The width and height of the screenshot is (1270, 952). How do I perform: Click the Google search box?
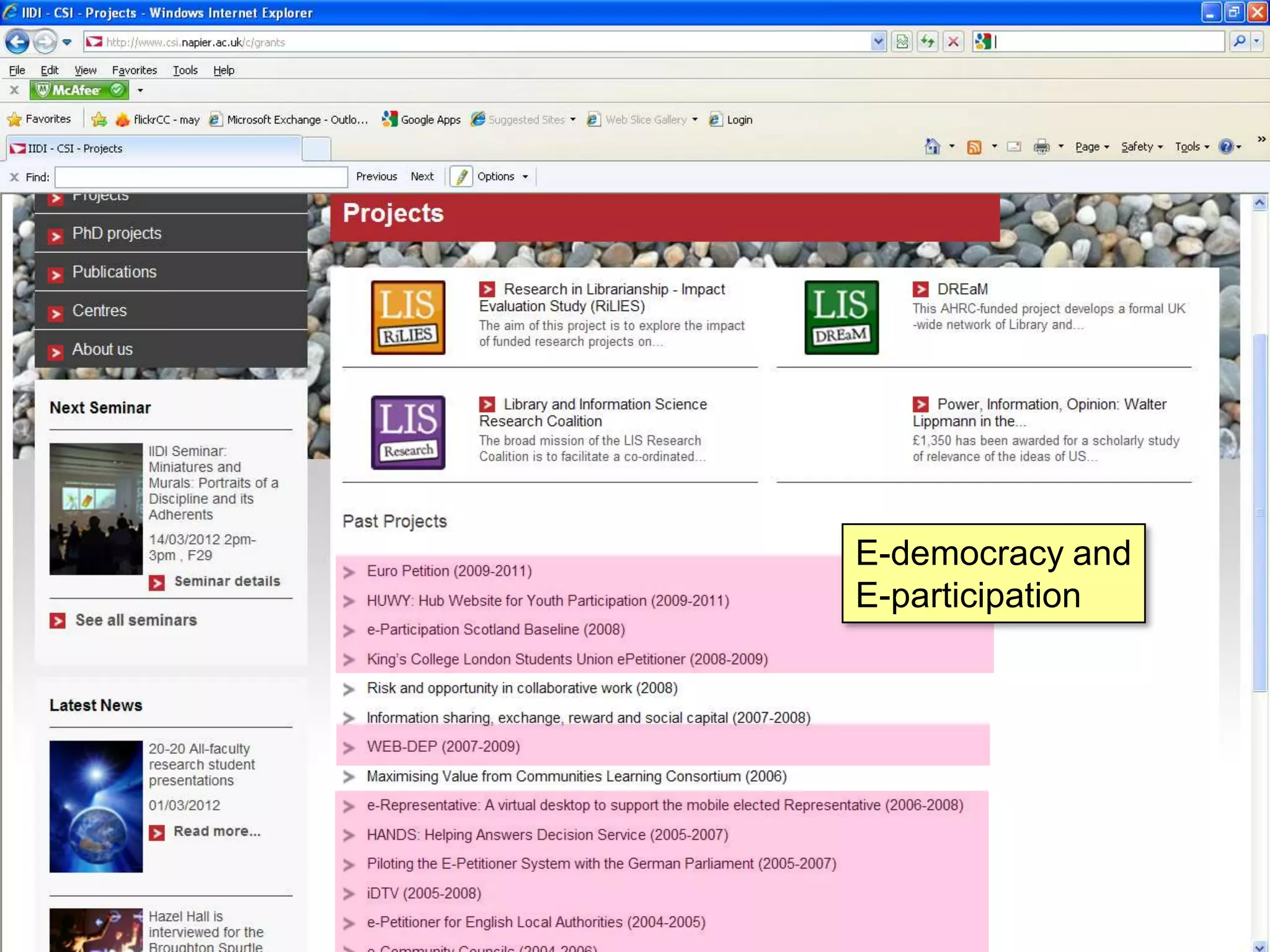point(1108,42)
